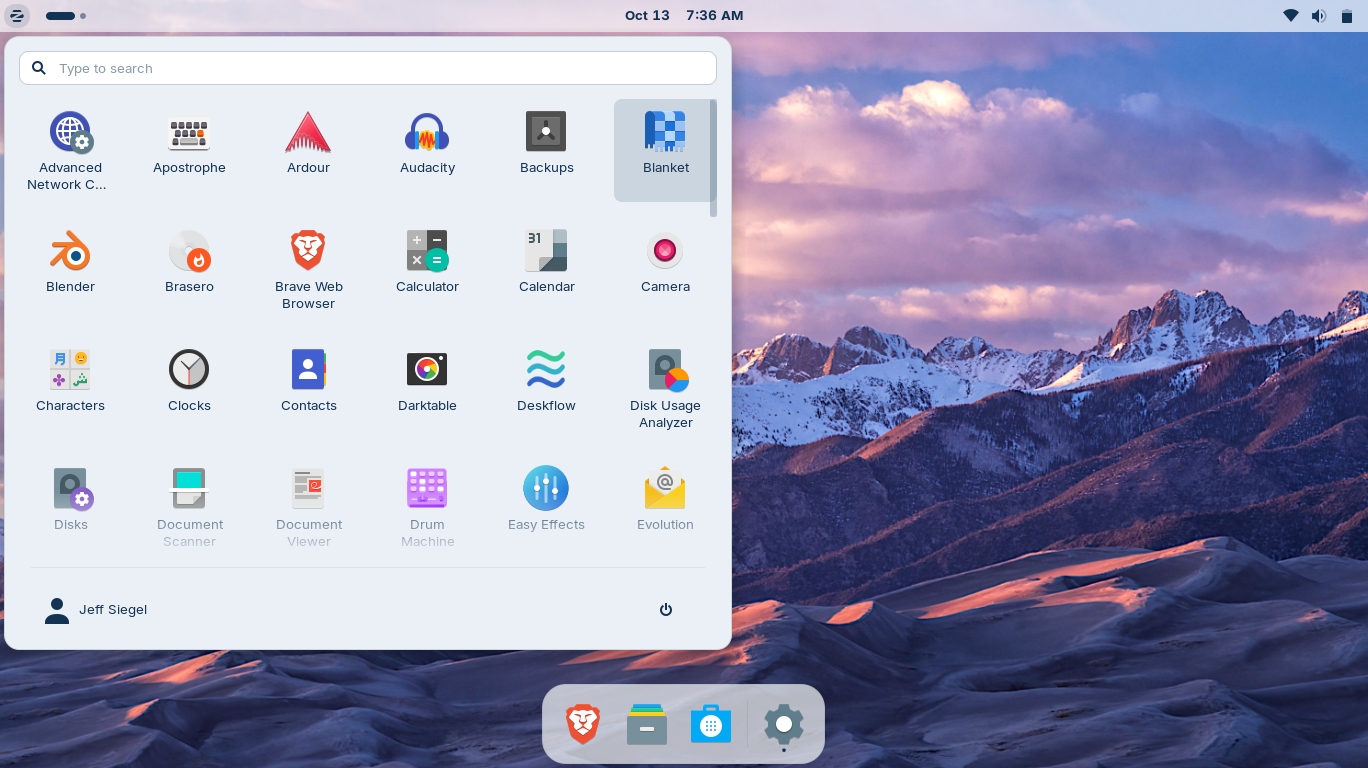Launch Brave from the dock

(583, 724)
